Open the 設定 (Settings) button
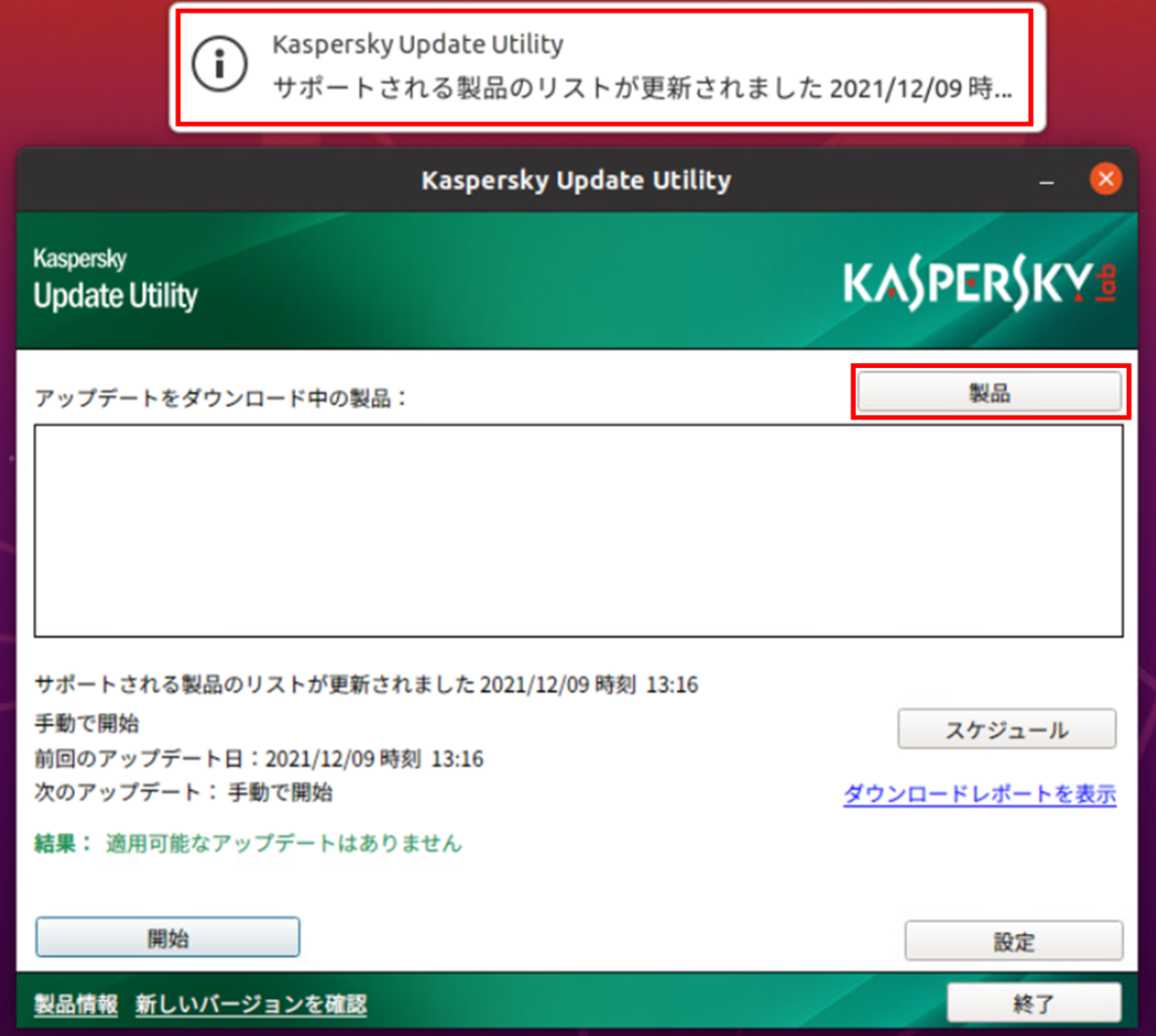1156x1036 pixels. pos(1014,941)
